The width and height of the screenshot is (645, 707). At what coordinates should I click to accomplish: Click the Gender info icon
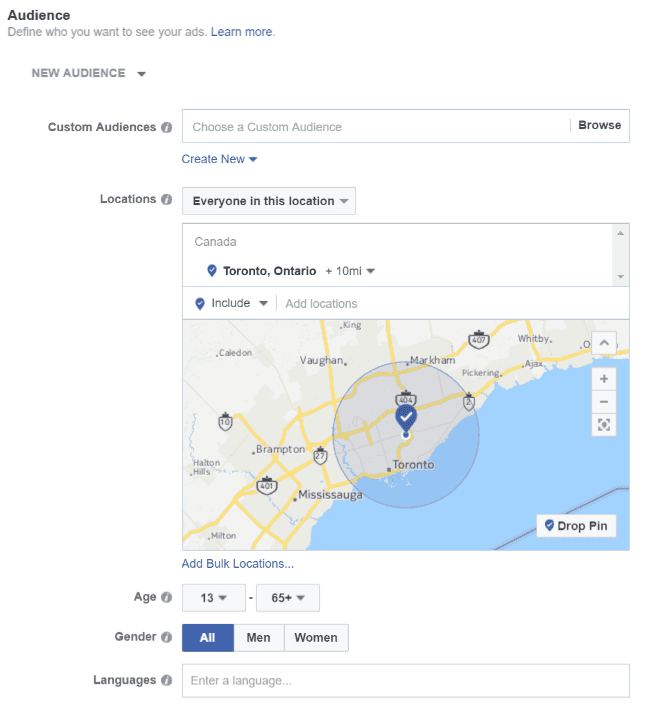click(x=166, y=637)
